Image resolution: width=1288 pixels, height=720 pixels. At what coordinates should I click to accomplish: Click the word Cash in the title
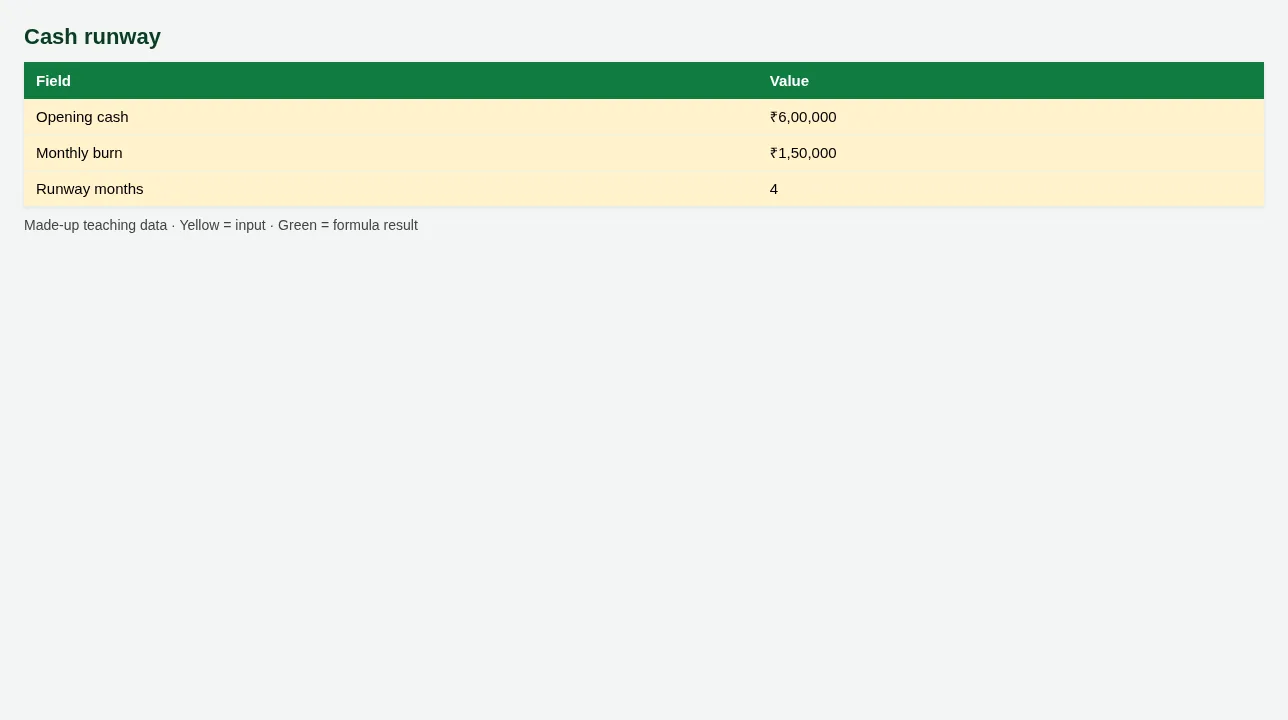[x=51, y=37]
